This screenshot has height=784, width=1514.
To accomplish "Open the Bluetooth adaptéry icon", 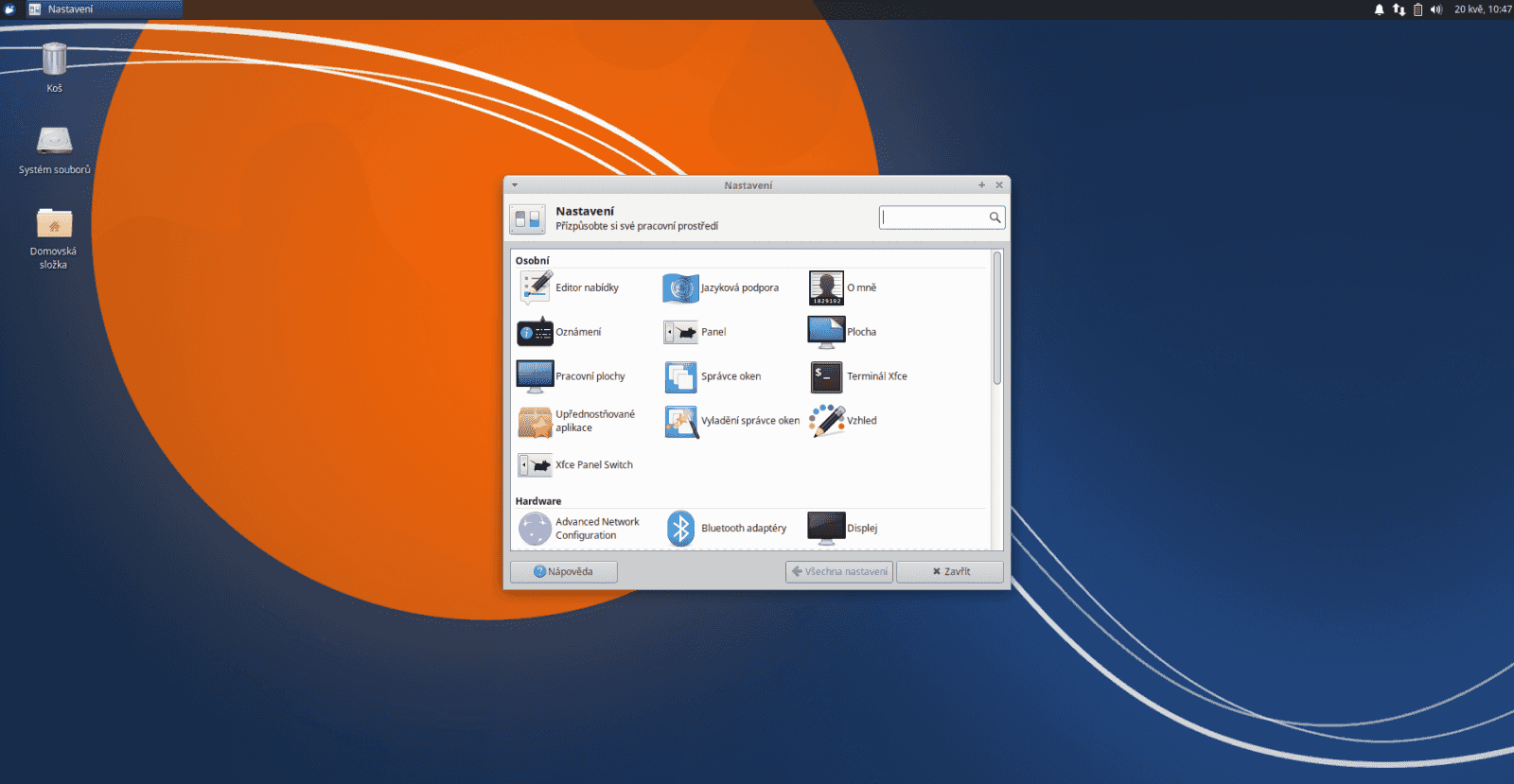I will click(x=680, y=529).
